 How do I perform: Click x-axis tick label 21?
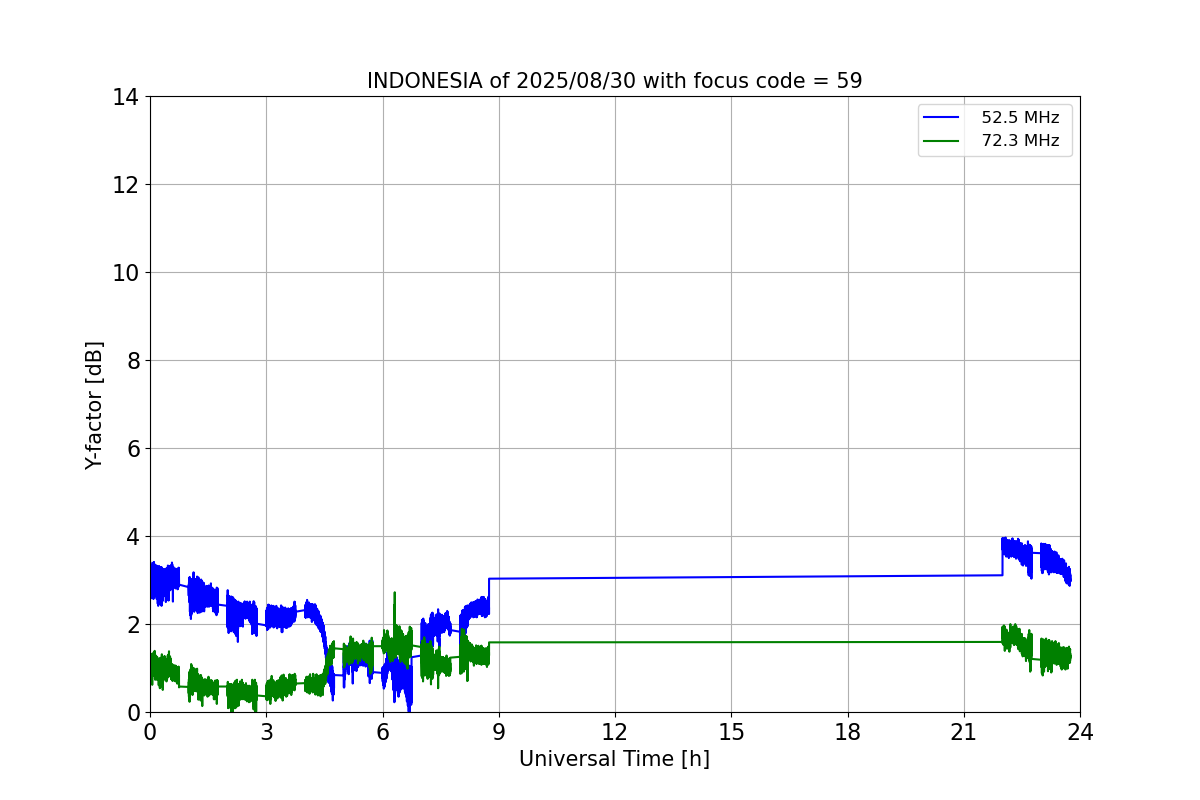tap(964, 732)
